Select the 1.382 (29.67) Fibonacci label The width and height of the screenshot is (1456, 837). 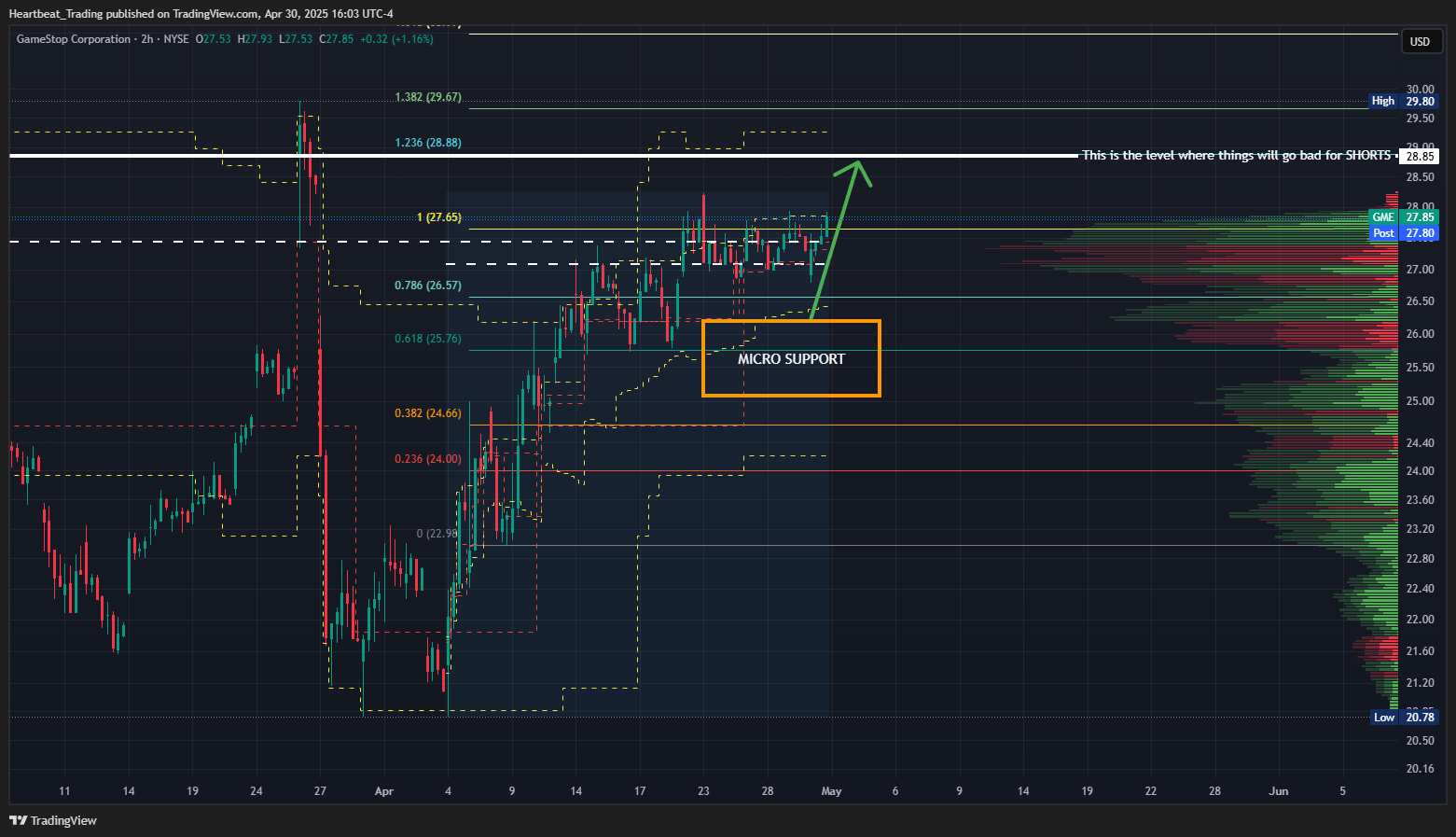click(x=428, y=97)
